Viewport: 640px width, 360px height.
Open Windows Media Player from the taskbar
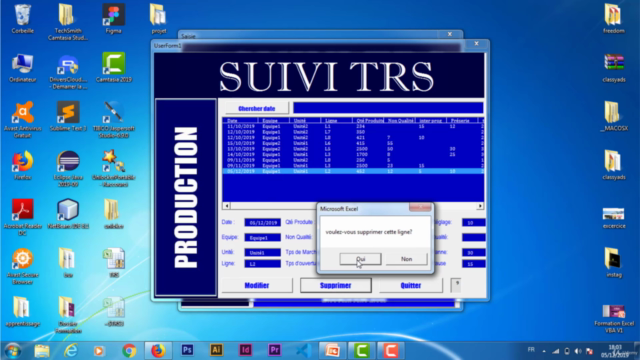pyautogui.click(x=99, y=351)
